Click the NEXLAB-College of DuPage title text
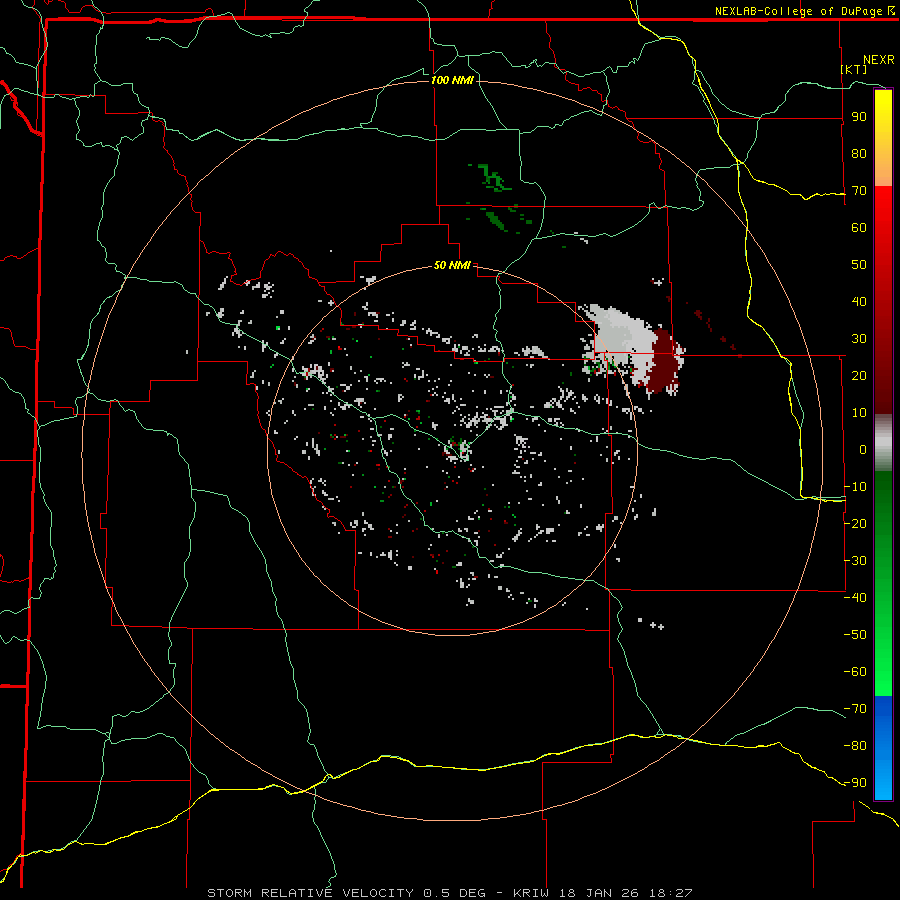900x900 pixels. coord(805,11)
